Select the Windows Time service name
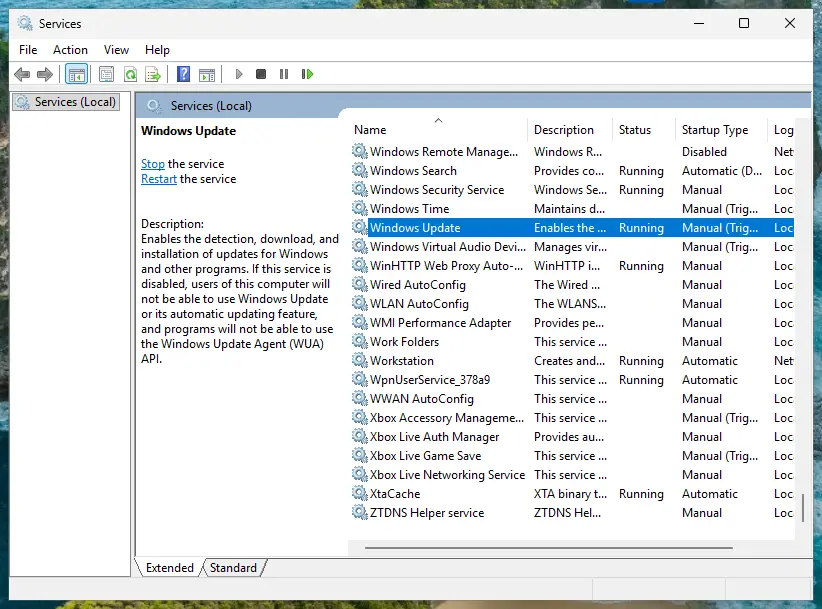Image resolution: width=822 pixels, height=609 pixels. [409, 209]
